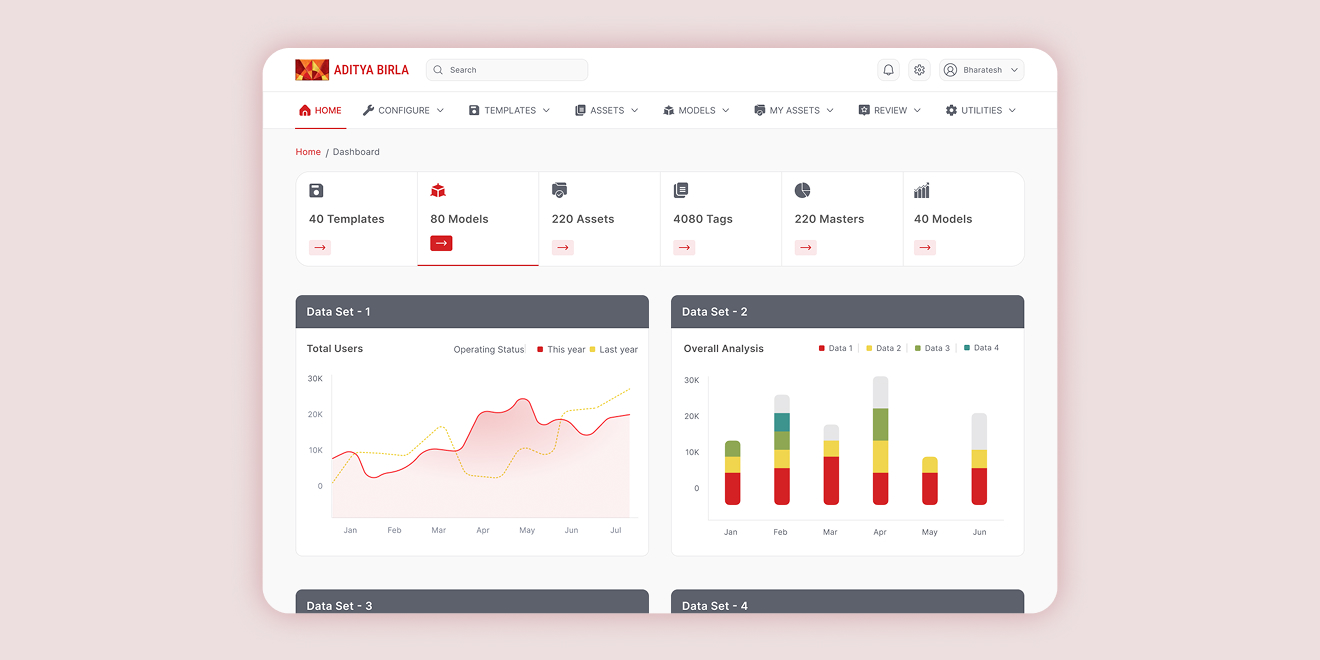Click the red Models cube icon
The height and width of the screenshot is (660, 1320).
(x=438, y=190)
